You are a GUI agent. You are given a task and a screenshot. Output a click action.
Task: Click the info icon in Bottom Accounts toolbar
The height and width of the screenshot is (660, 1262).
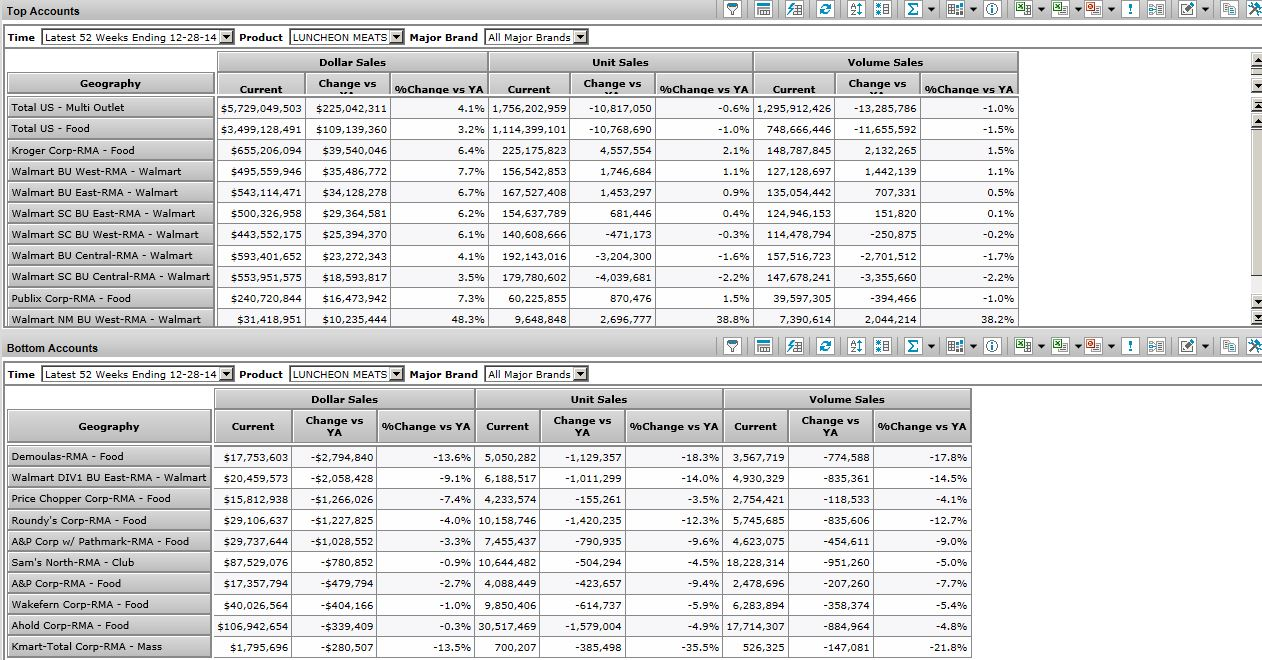992,346
